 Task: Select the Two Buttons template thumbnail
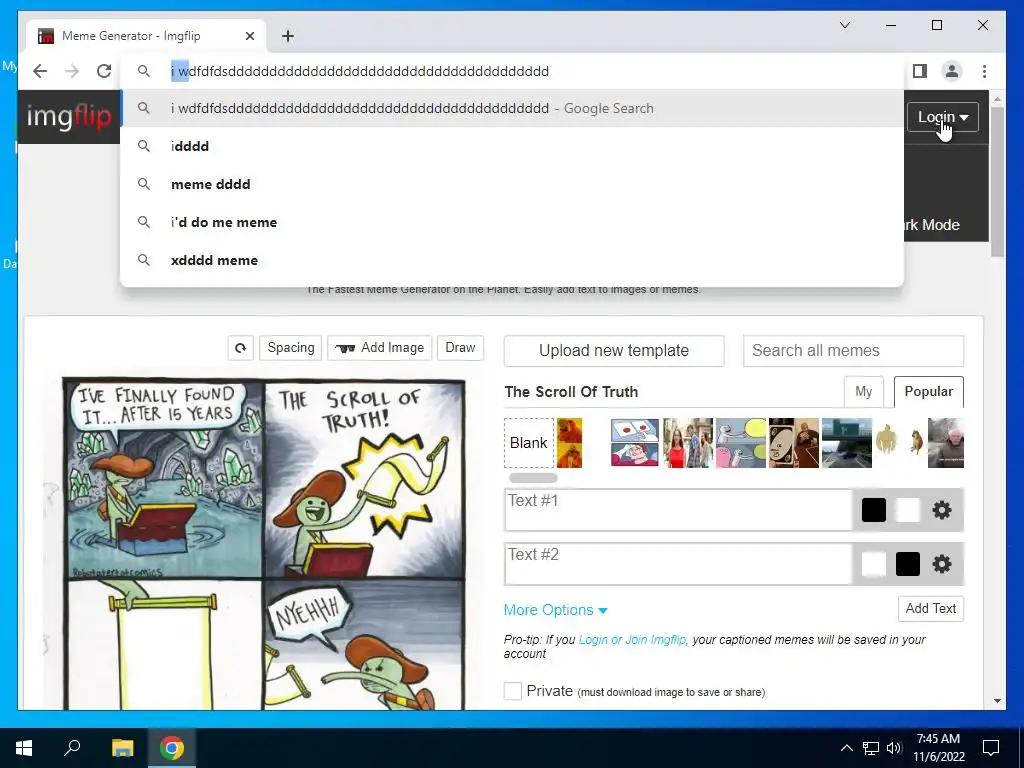[x=635, y=443]
